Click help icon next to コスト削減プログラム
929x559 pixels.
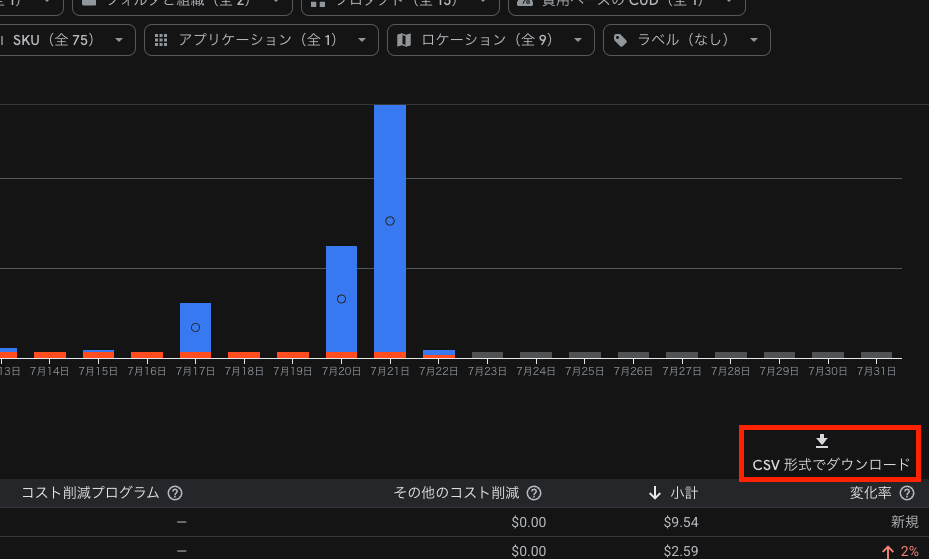tap(175, 493)
